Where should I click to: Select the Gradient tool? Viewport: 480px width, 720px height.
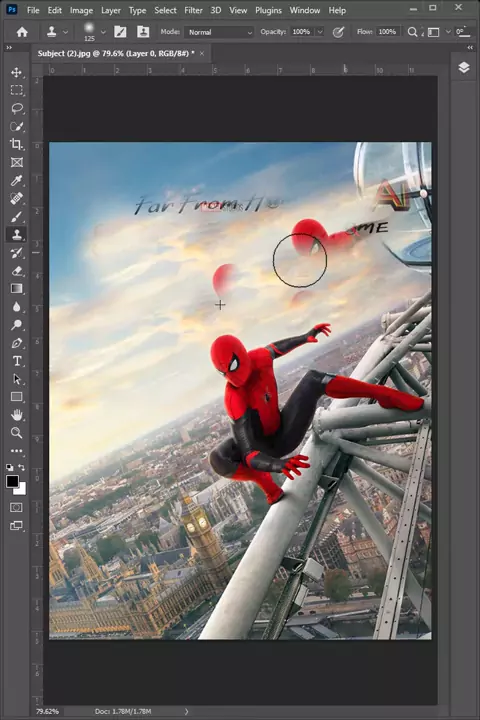click(17, 289)
